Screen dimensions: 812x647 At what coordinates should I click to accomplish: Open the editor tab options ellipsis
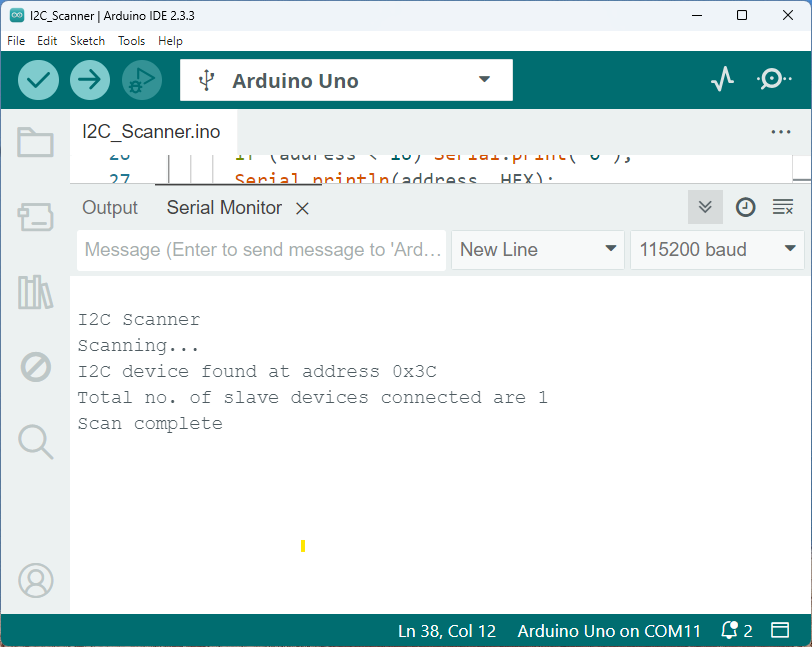pos(780,132)
